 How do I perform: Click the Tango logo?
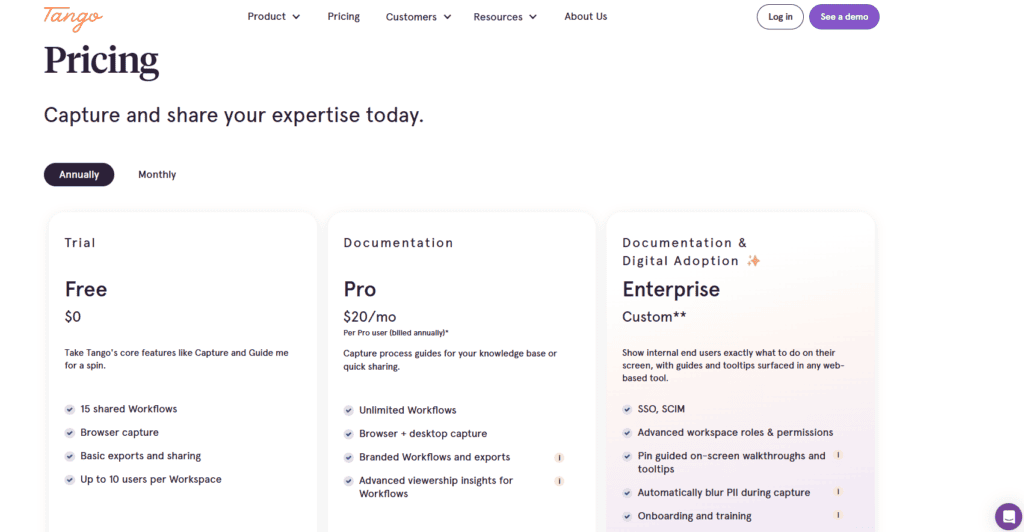[x=73, y=18]
